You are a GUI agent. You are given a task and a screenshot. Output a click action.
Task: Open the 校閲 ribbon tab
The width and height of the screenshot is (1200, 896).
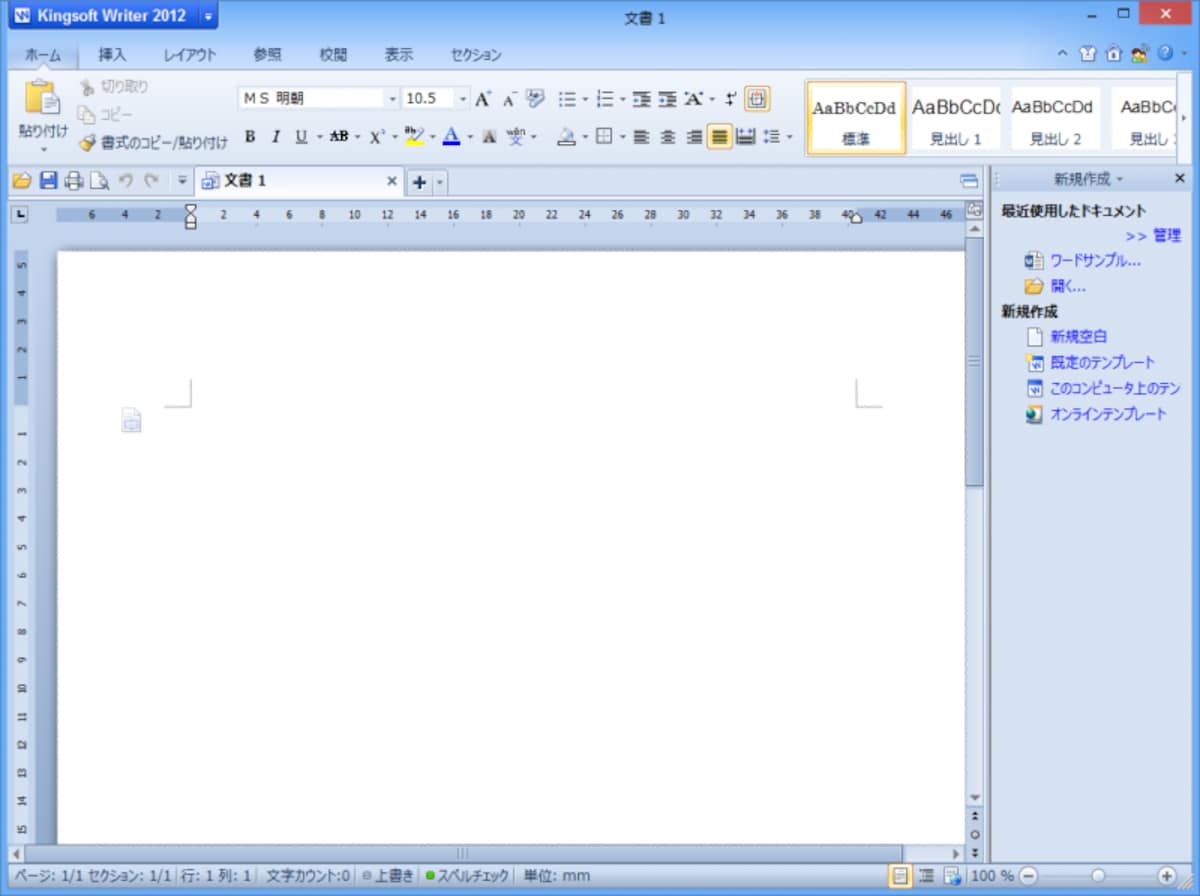(x=333, y=55)
